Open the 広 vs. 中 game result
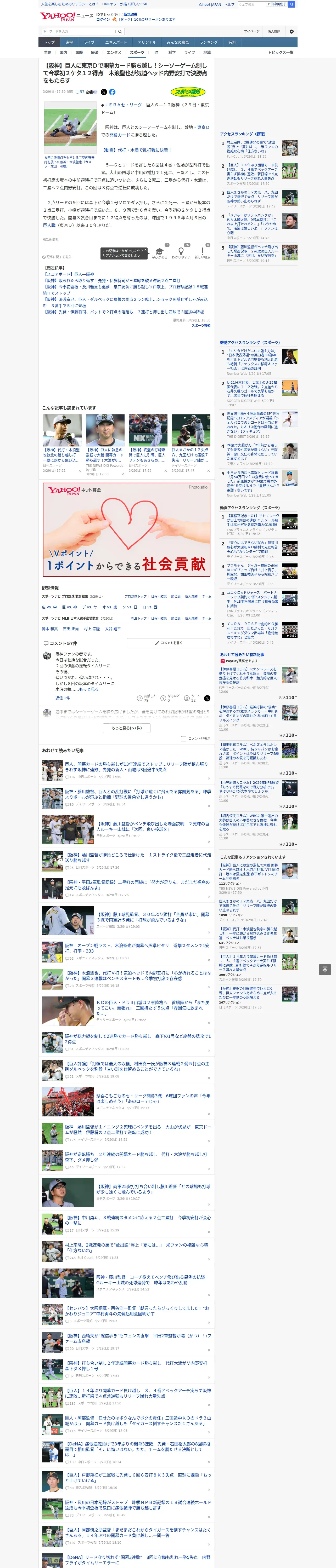 pos(49,607)
